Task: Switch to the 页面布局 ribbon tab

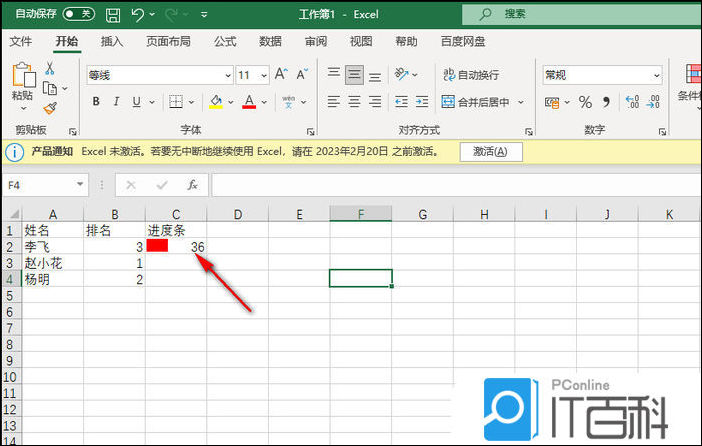Action: coord(168,42)
